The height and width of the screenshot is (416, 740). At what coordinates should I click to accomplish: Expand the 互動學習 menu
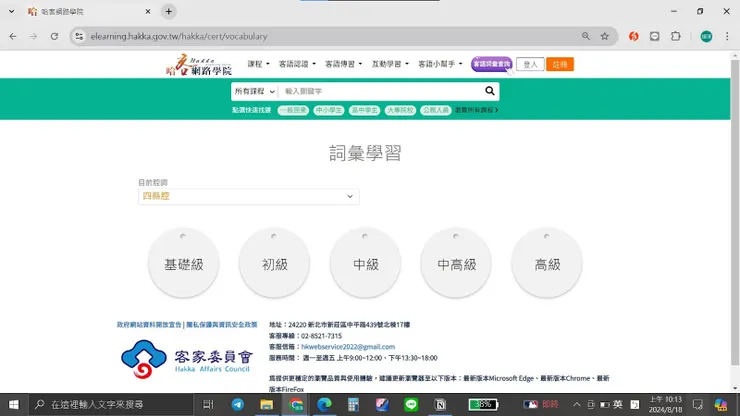point(390,64)
